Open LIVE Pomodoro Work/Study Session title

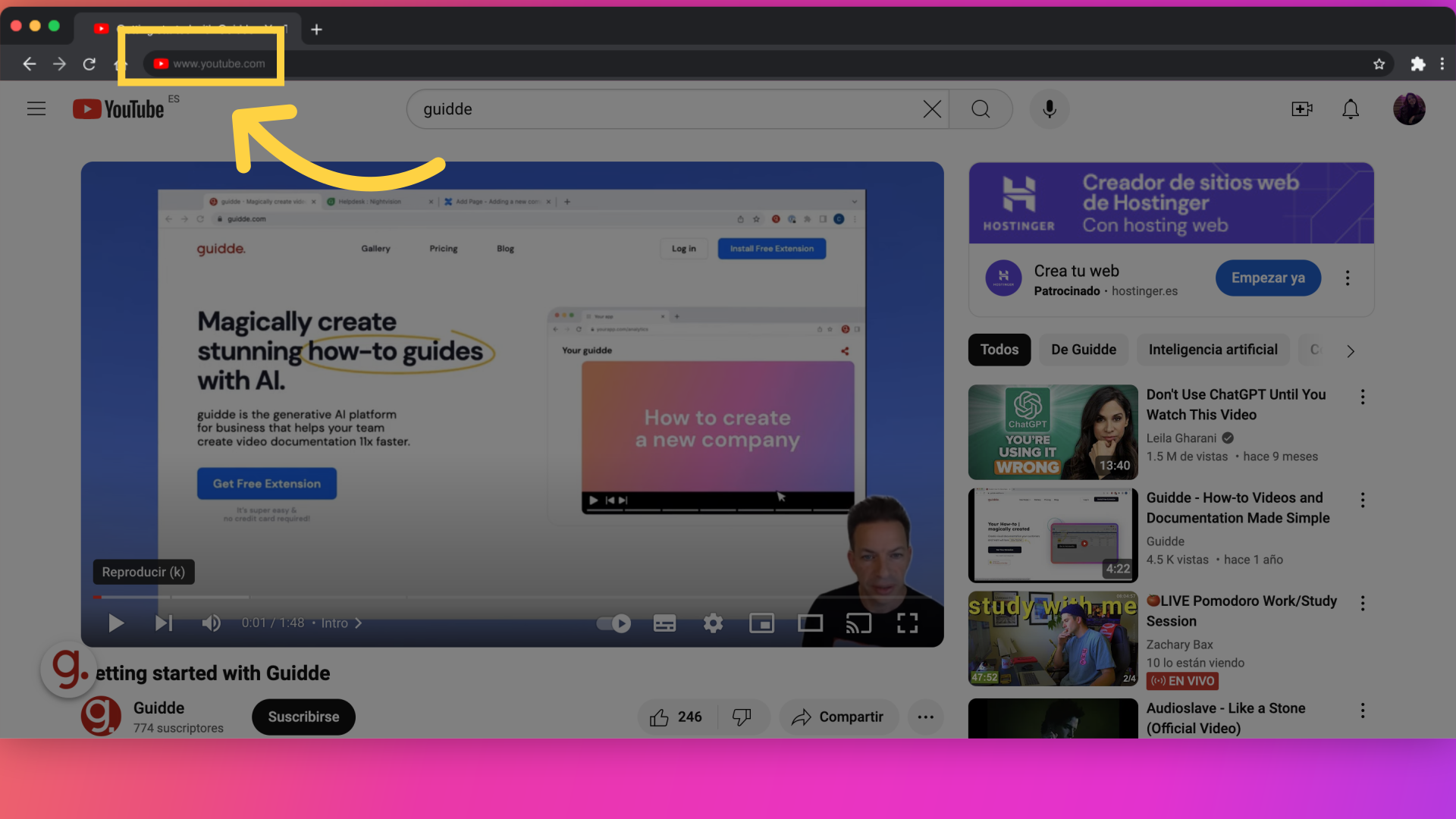click(x=1241, y=611)
